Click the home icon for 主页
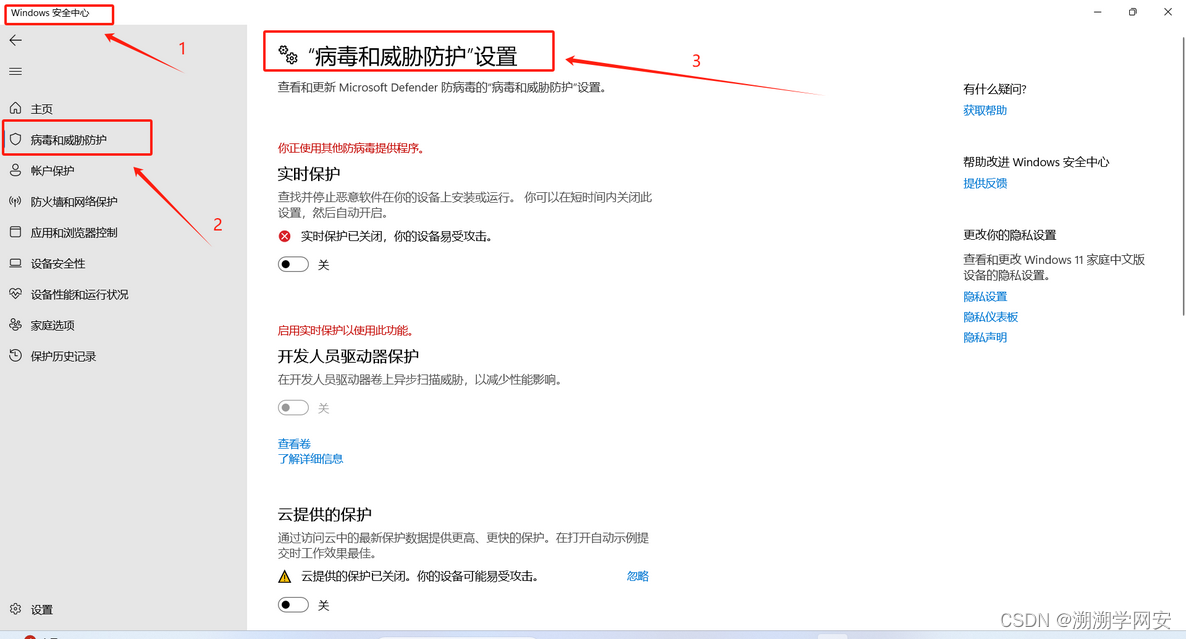 point(16,108)
